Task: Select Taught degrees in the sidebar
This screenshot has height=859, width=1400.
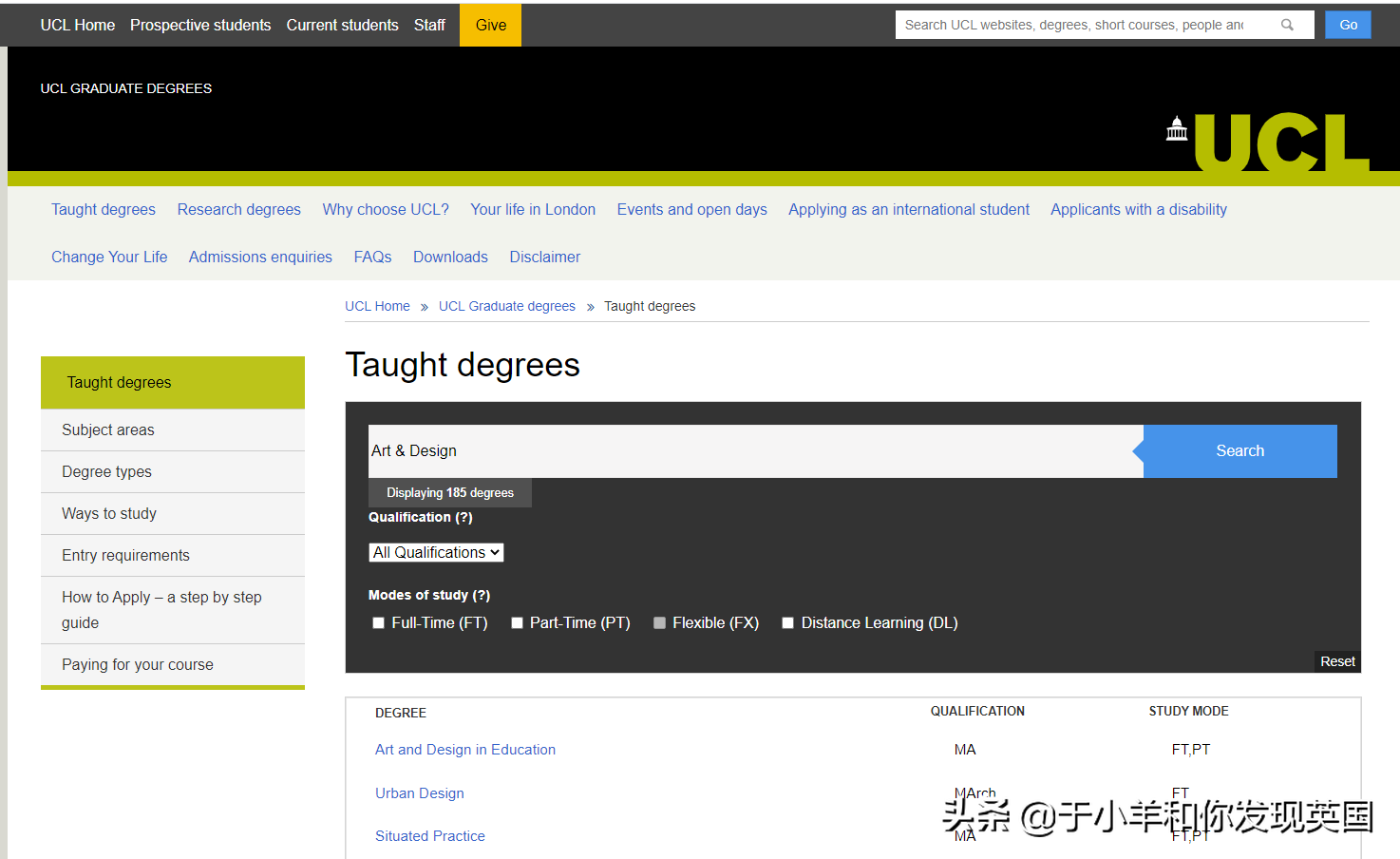Action: tap(173, 383)
